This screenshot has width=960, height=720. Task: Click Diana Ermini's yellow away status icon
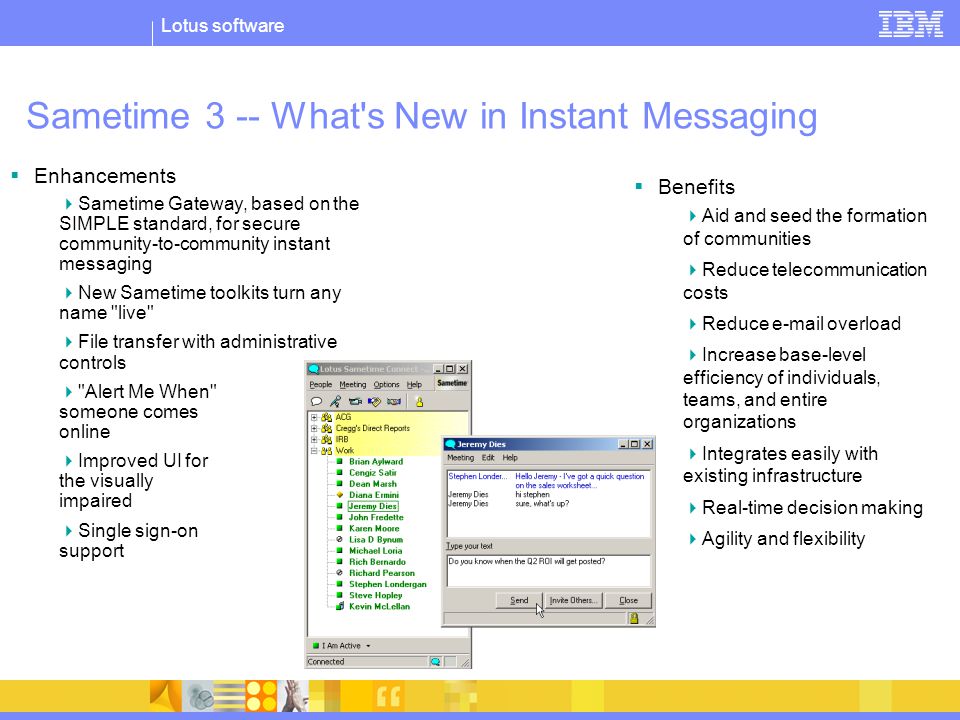[339, 495]
